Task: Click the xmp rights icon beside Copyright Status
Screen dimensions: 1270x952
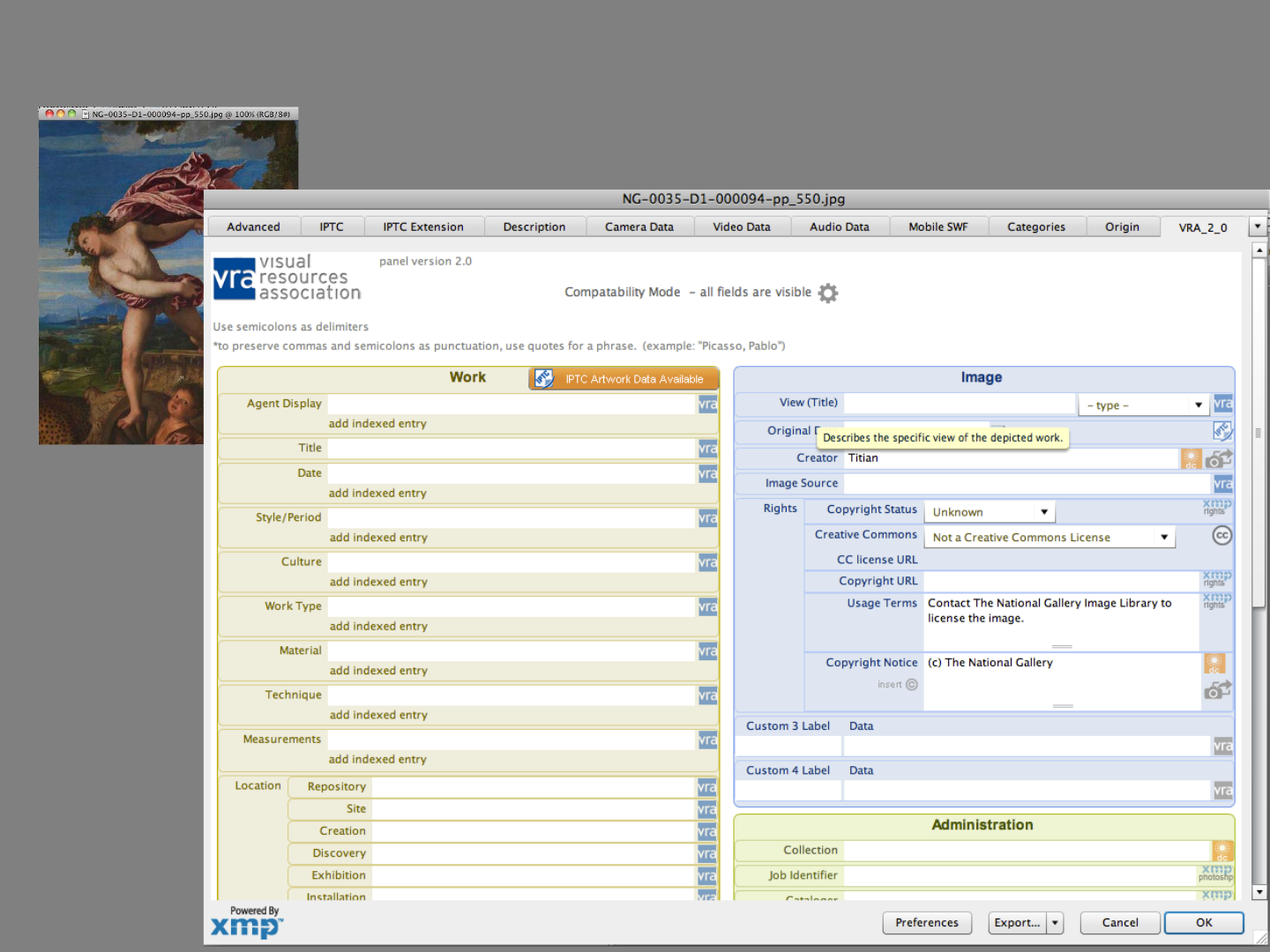Action: coord(1217,507)
